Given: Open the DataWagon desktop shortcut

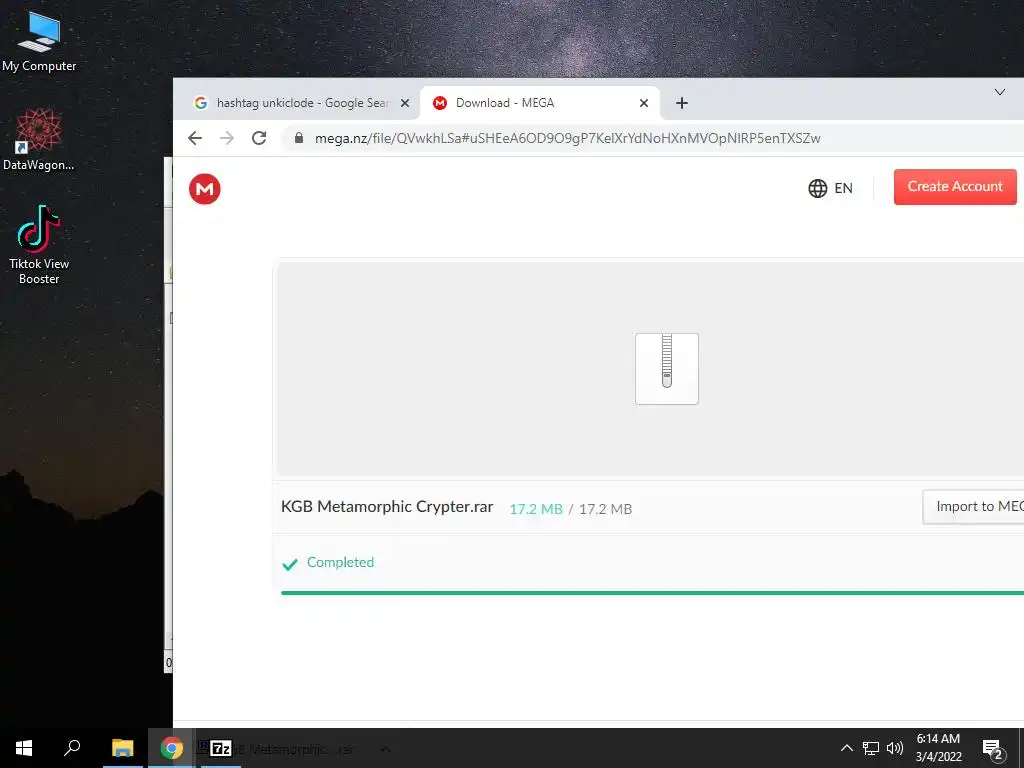Looking at the screenshot, I should (39, 140).
